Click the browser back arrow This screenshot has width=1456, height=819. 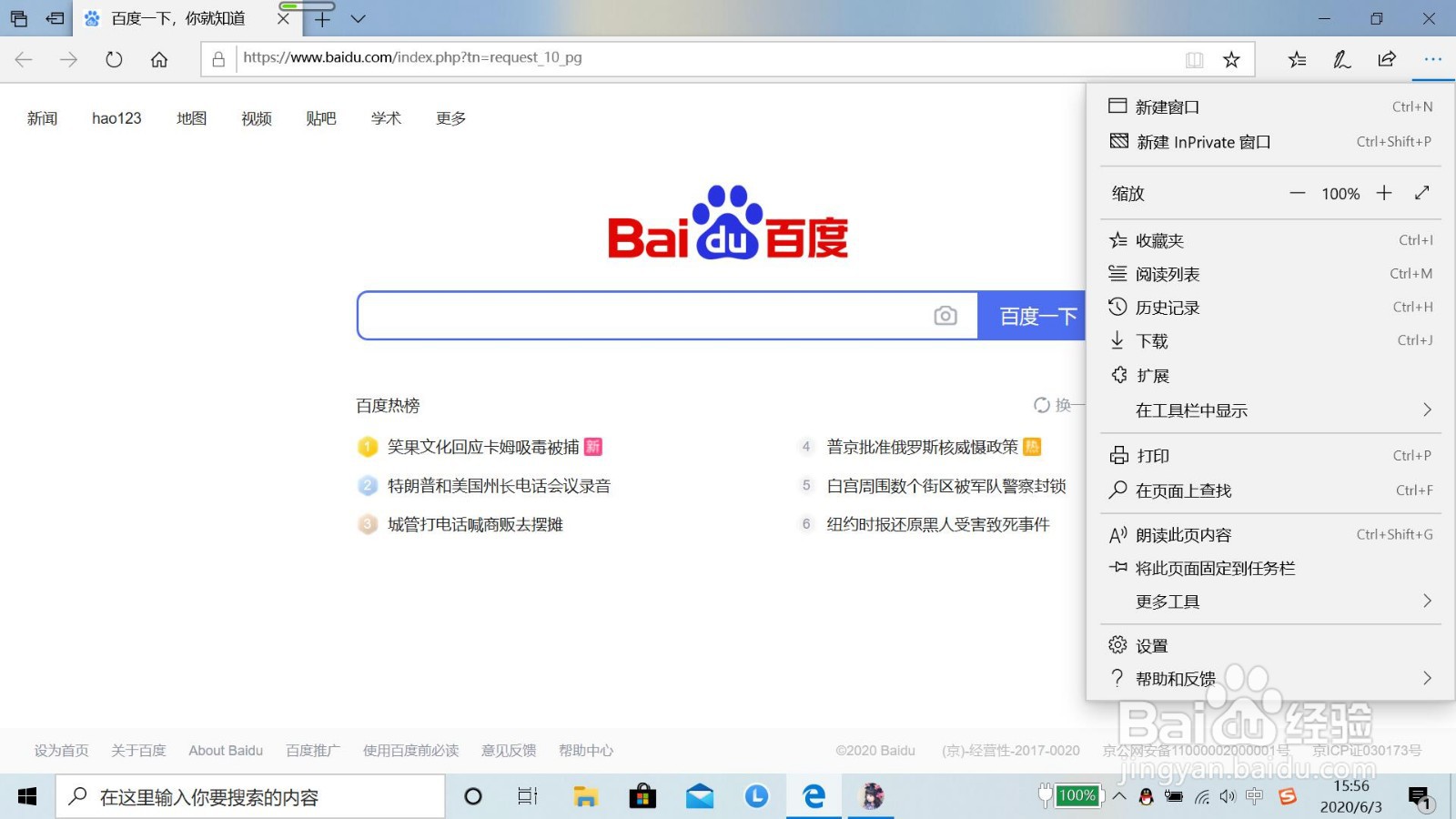pos(24,59)
